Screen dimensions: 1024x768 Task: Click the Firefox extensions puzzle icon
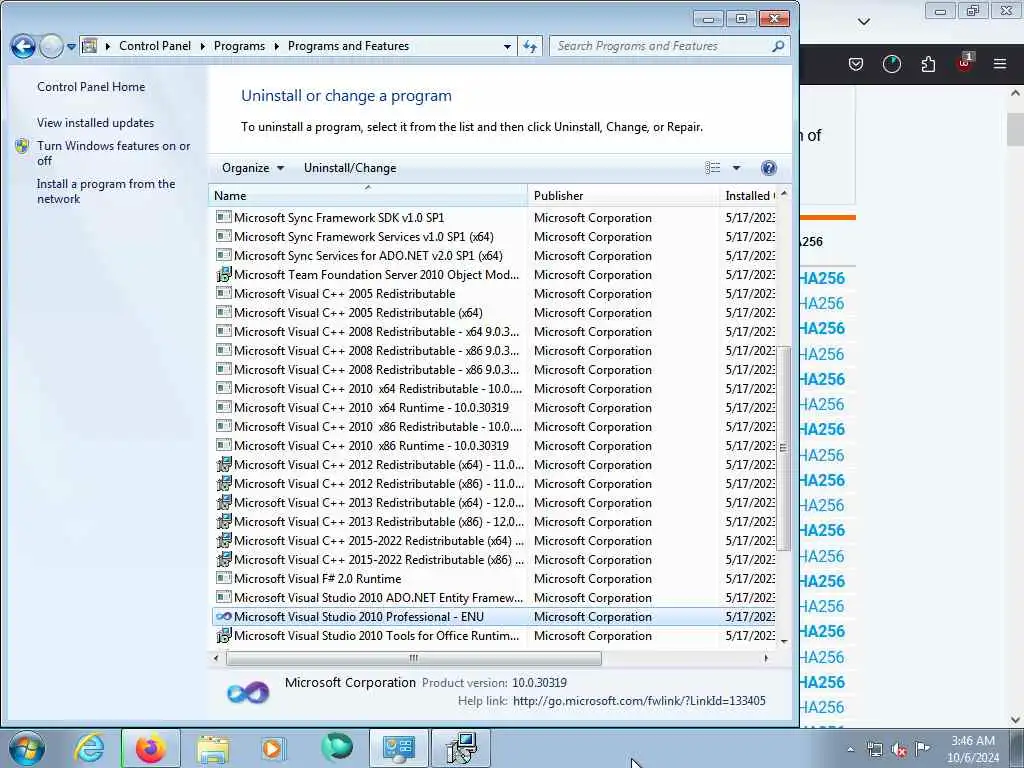point(928,64)
